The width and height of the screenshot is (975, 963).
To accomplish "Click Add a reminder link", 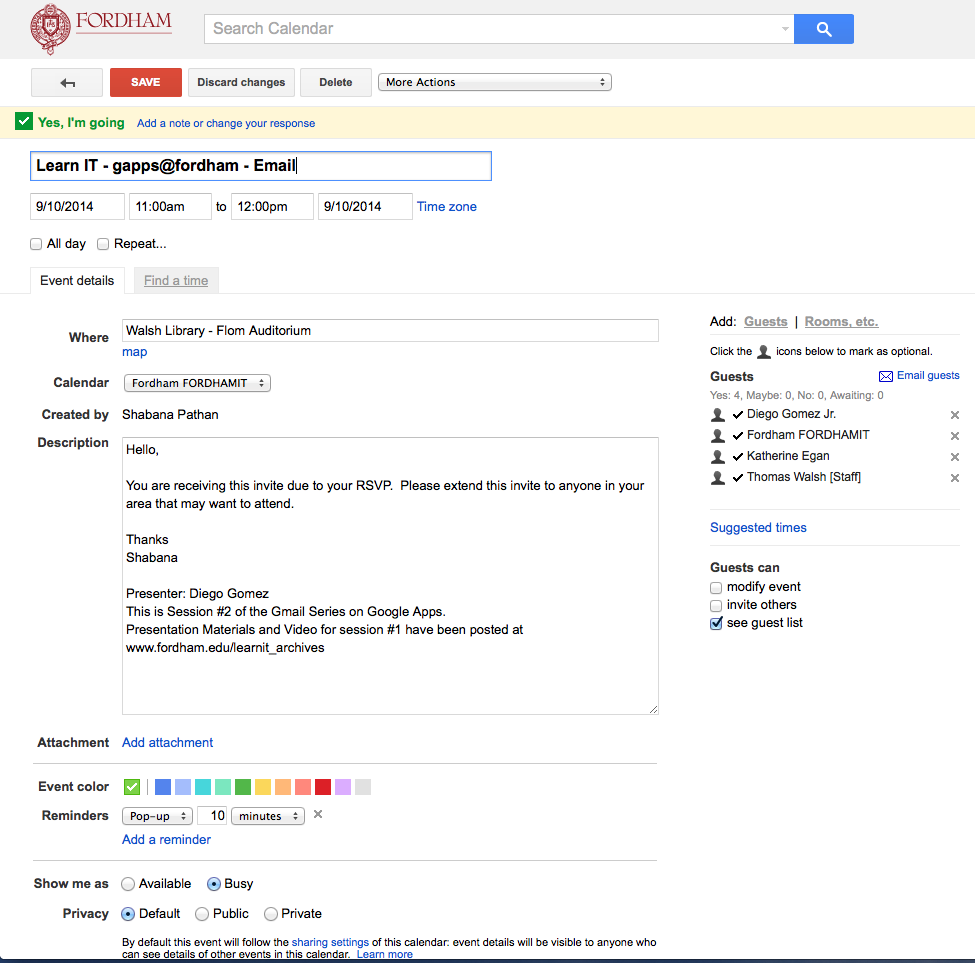I will 166,839.
